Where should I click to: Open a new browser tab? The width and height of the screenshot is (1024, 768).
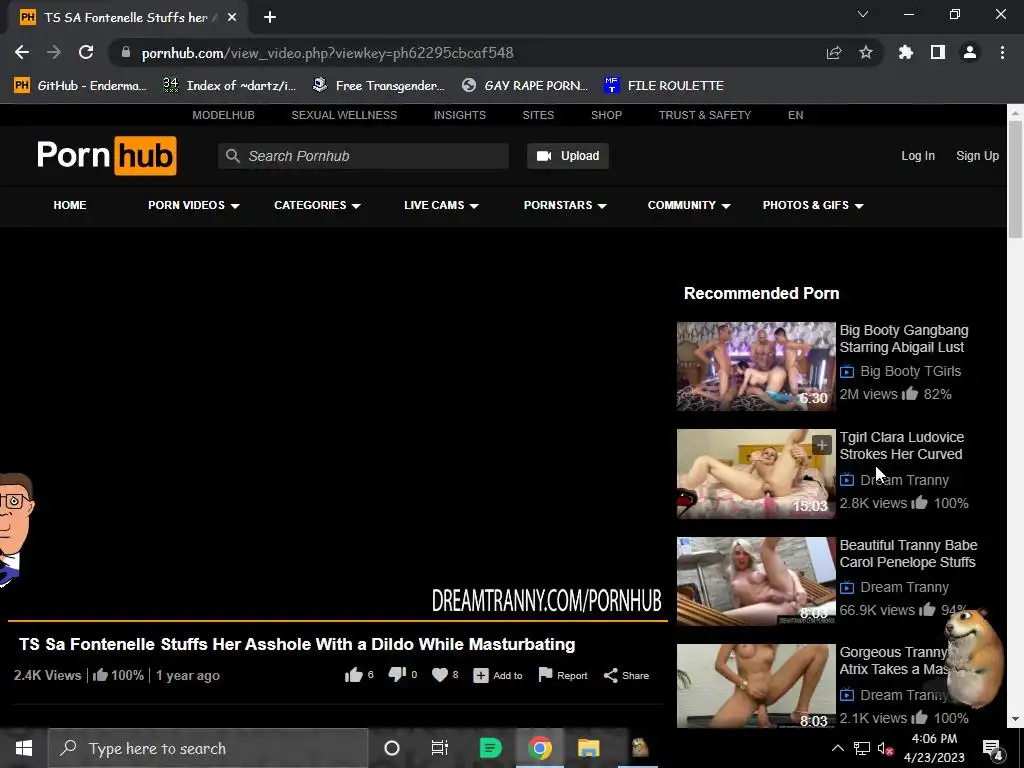coord(270,17)
